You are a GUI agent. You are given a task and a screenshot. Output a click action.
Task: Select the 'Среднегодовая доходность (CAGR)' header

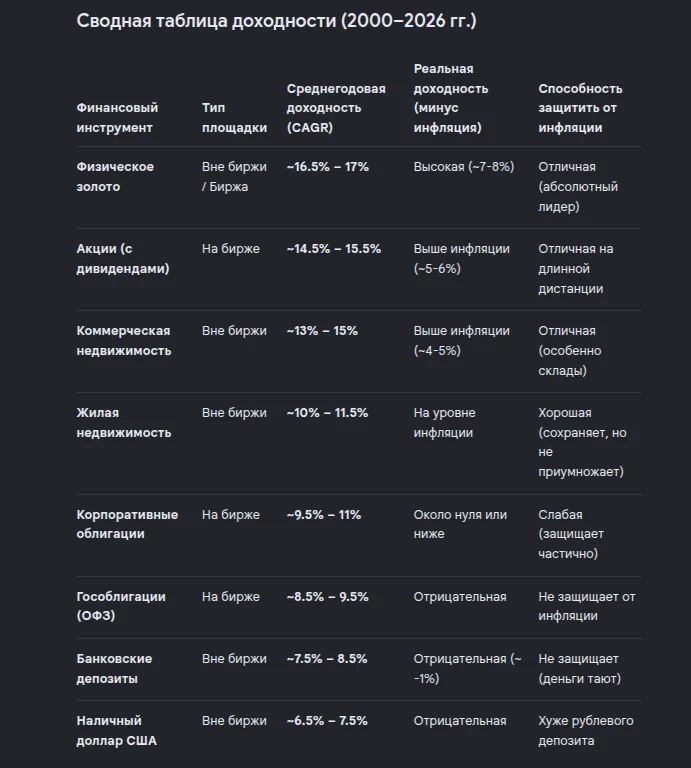[x=336, y=108]
